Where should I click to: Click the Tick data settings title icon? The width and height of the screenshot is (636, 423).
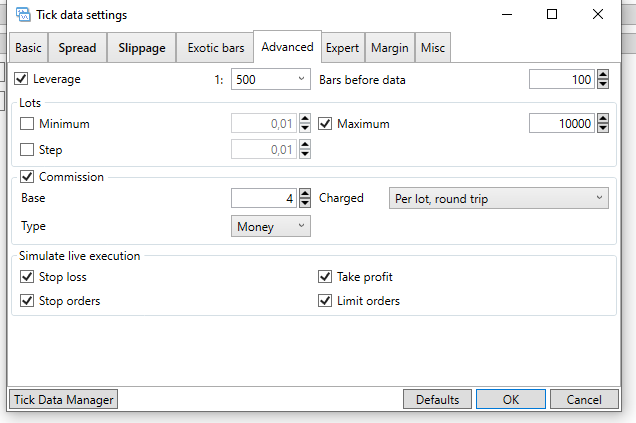[x=22, y=15]
